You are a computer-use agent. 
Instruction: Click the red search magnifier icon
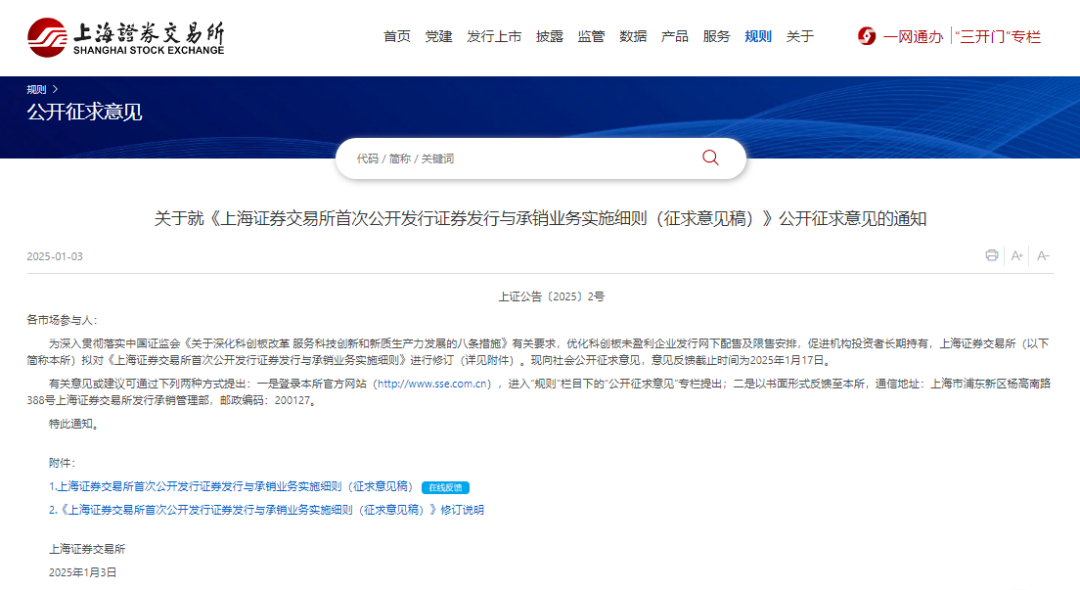point(710,158)
